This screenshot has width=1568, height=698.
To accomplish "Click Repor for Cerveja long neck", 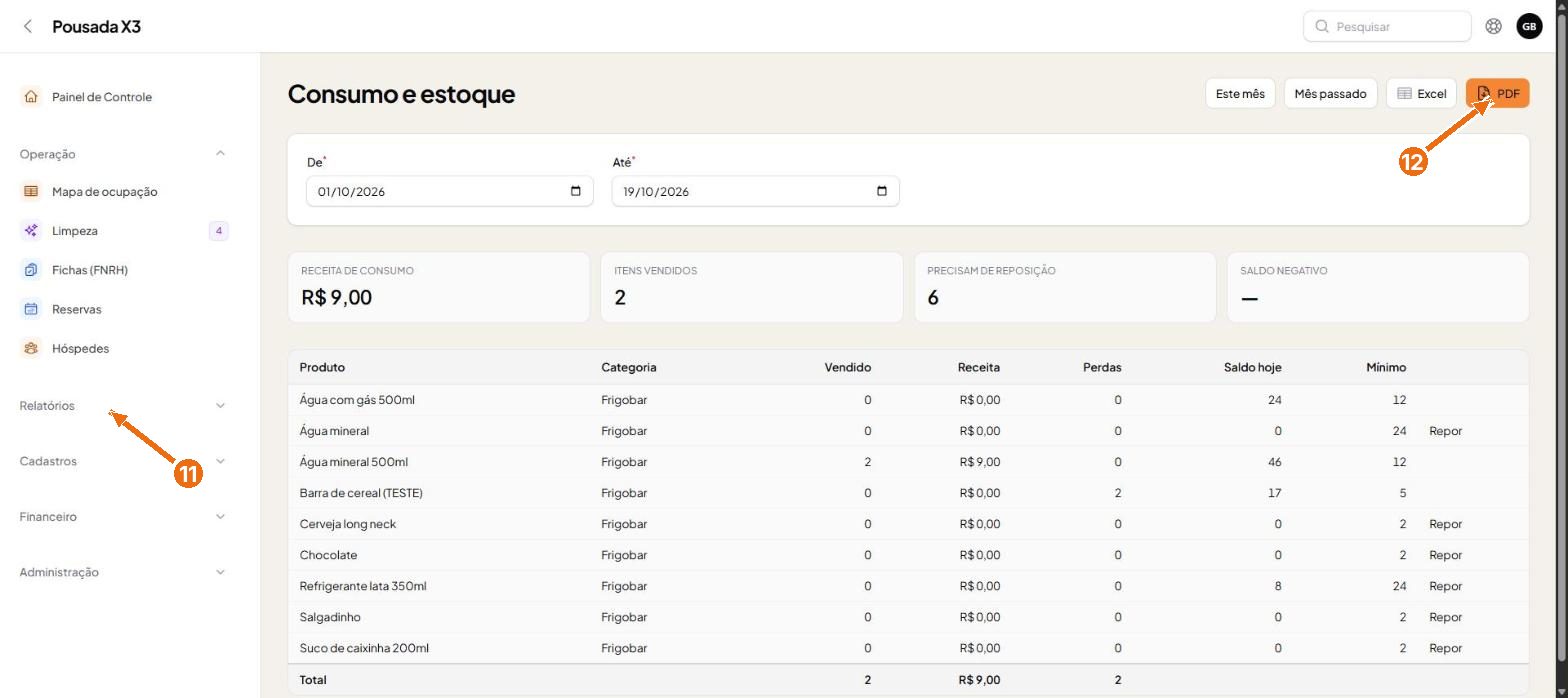I will 1445,524.
